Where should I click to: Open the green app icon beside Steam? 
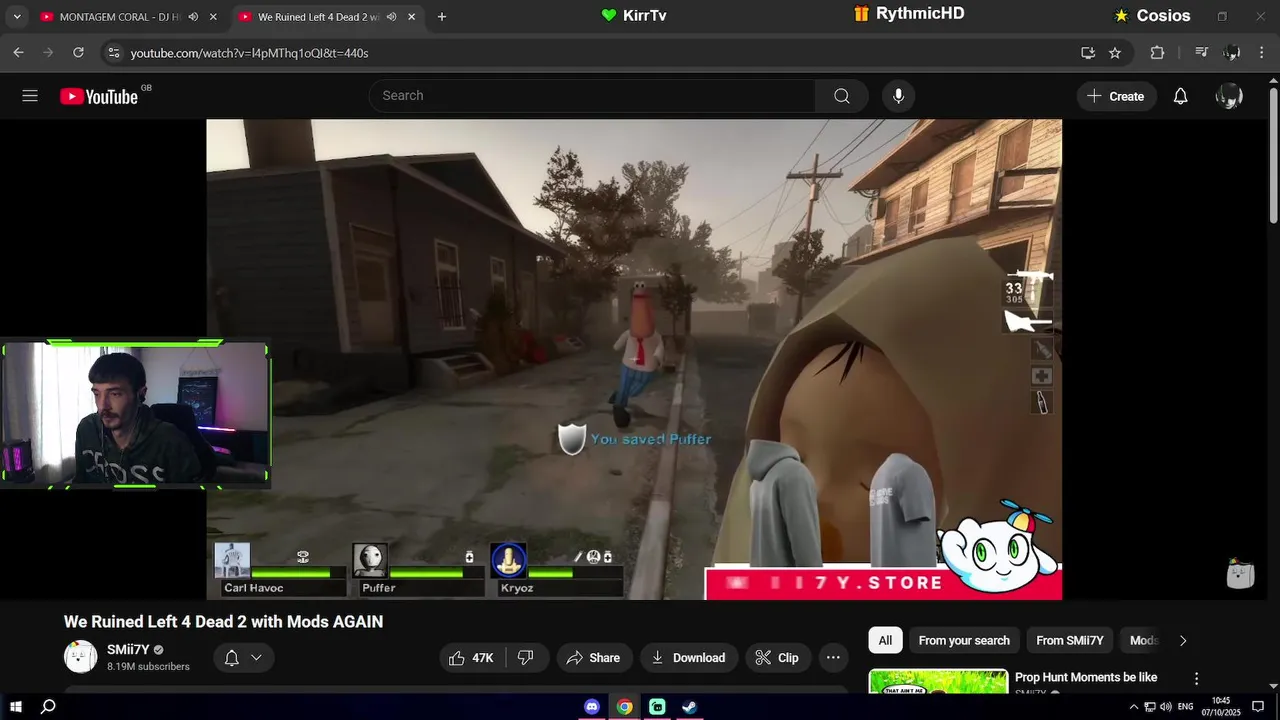tap(657, 706)
